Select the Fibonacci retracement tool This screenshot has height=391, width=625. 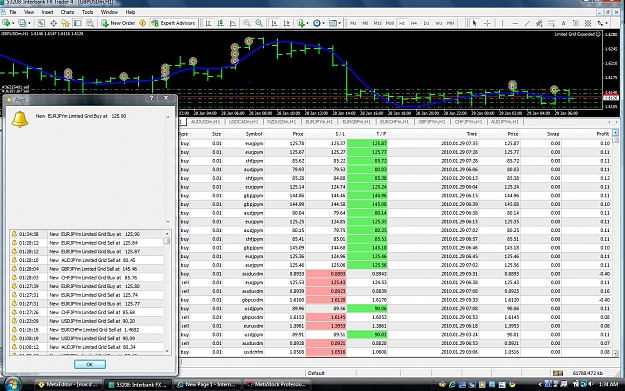[x=552, y=23]
